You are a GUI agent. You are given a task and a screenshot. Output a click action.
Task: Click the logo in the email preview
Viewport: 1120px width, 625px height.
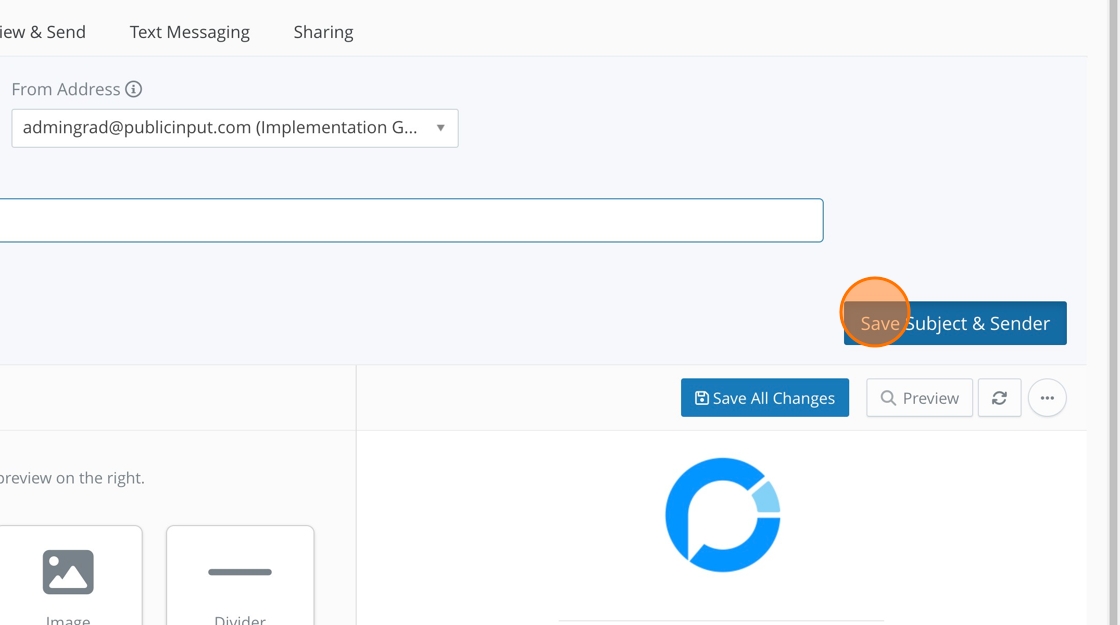(x=722, y=515)
